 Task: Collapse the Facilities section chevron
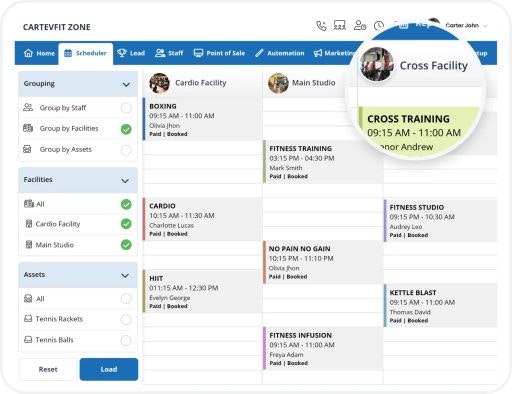125,181
